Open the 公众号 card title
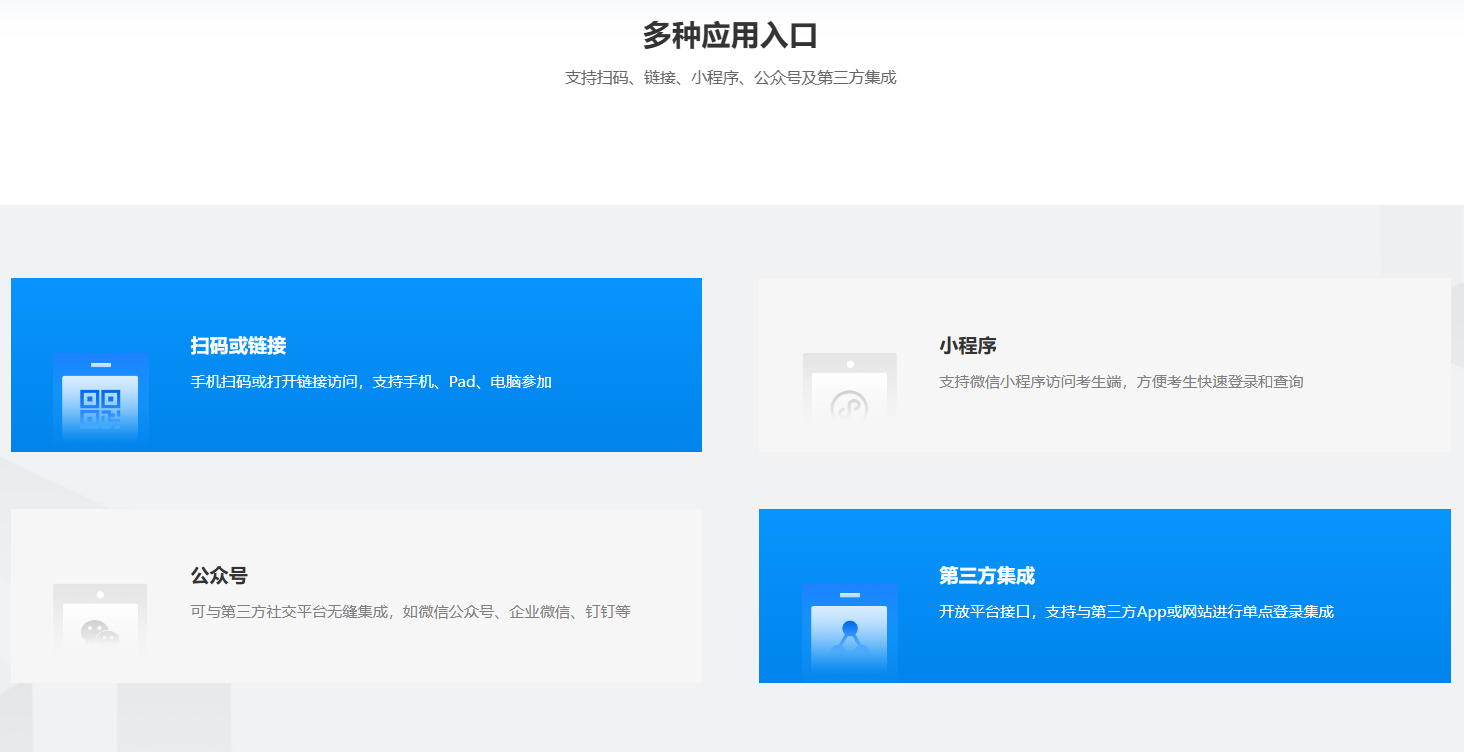The height and width of the screenshot is (752, 1464). coord(218,576)
